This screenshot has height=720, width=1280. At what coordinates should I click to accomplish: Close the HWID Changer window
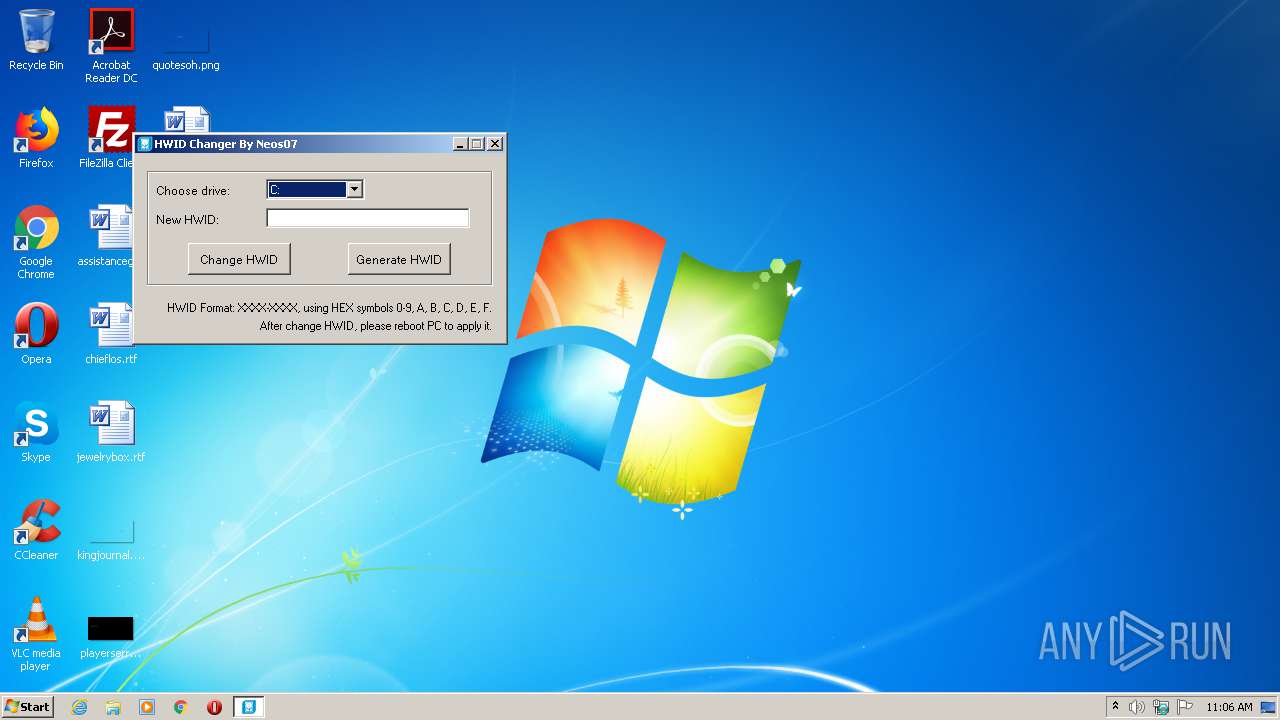[x=494, y=144]
